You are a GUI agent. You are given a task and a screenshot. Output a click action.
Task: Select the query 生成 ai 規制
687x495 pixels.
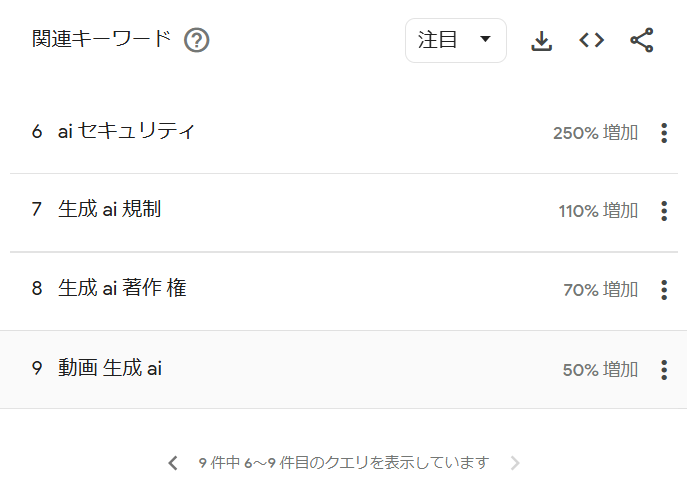pyautogui.click(x=110, y=209)
